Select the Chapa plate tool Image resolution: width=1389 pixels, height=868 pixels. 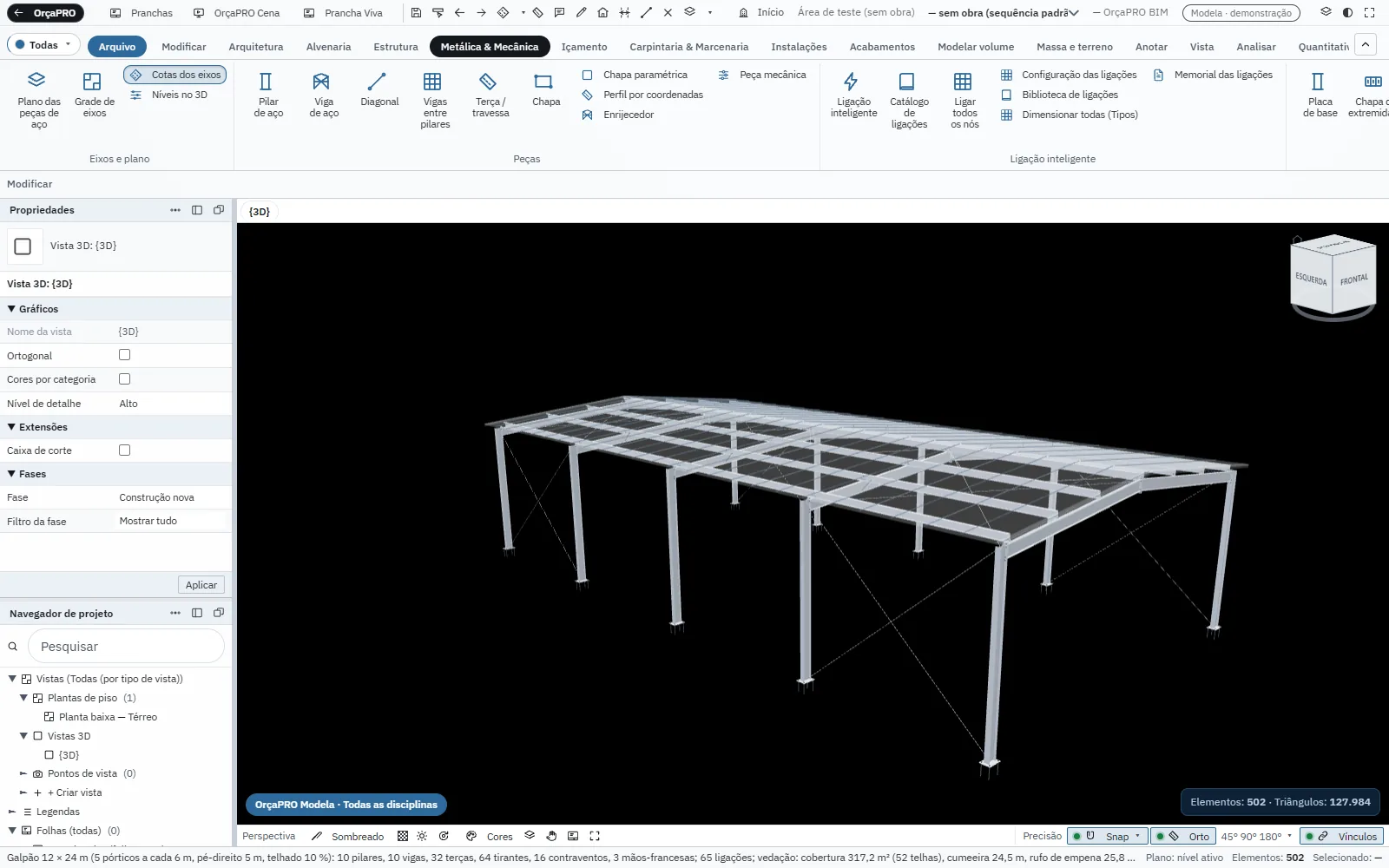point(546,90)
